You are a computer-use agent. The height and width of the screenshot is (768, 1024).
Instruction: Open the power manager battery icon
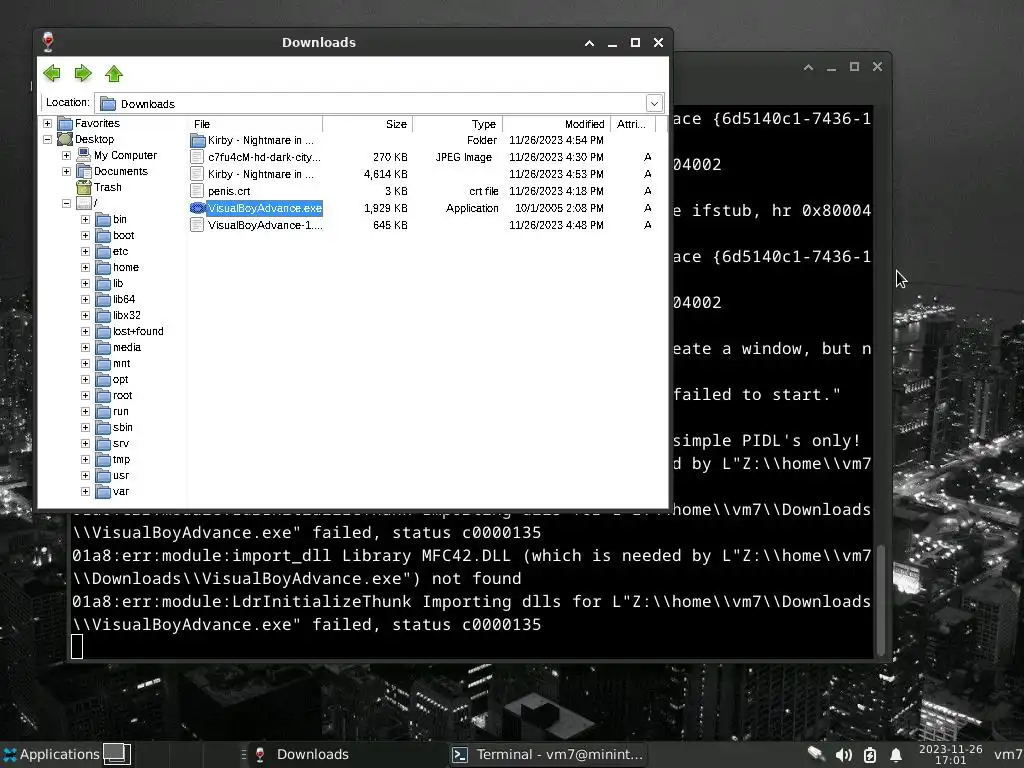870,755
